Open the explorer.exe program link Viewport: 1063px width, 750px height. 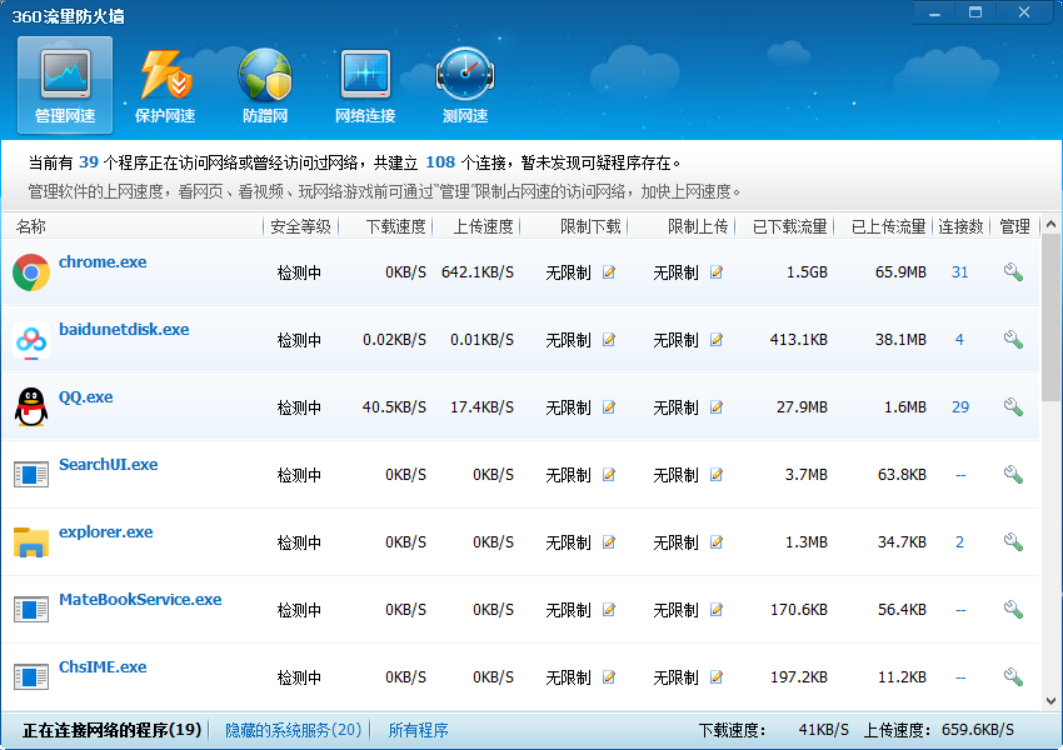106,532
